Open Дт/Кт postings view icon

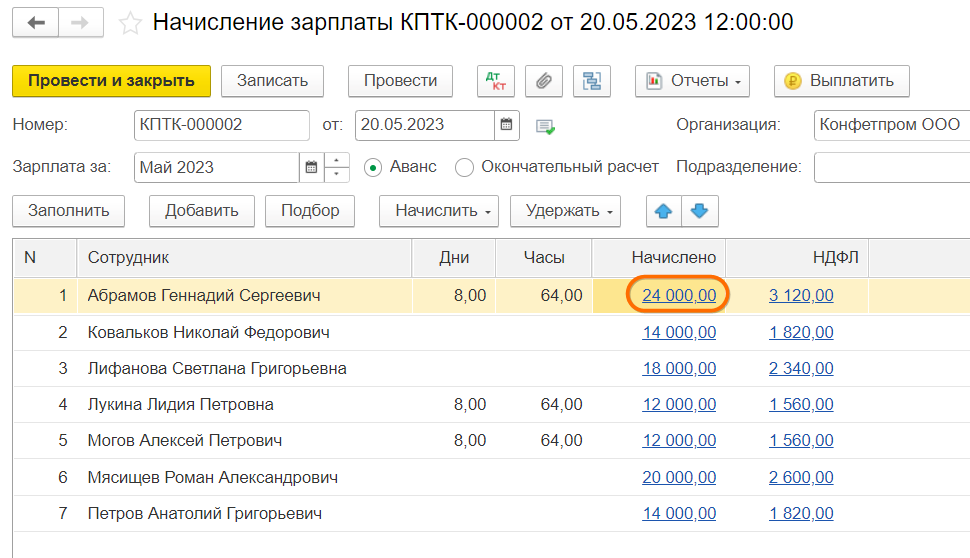[x=494, y=81]
